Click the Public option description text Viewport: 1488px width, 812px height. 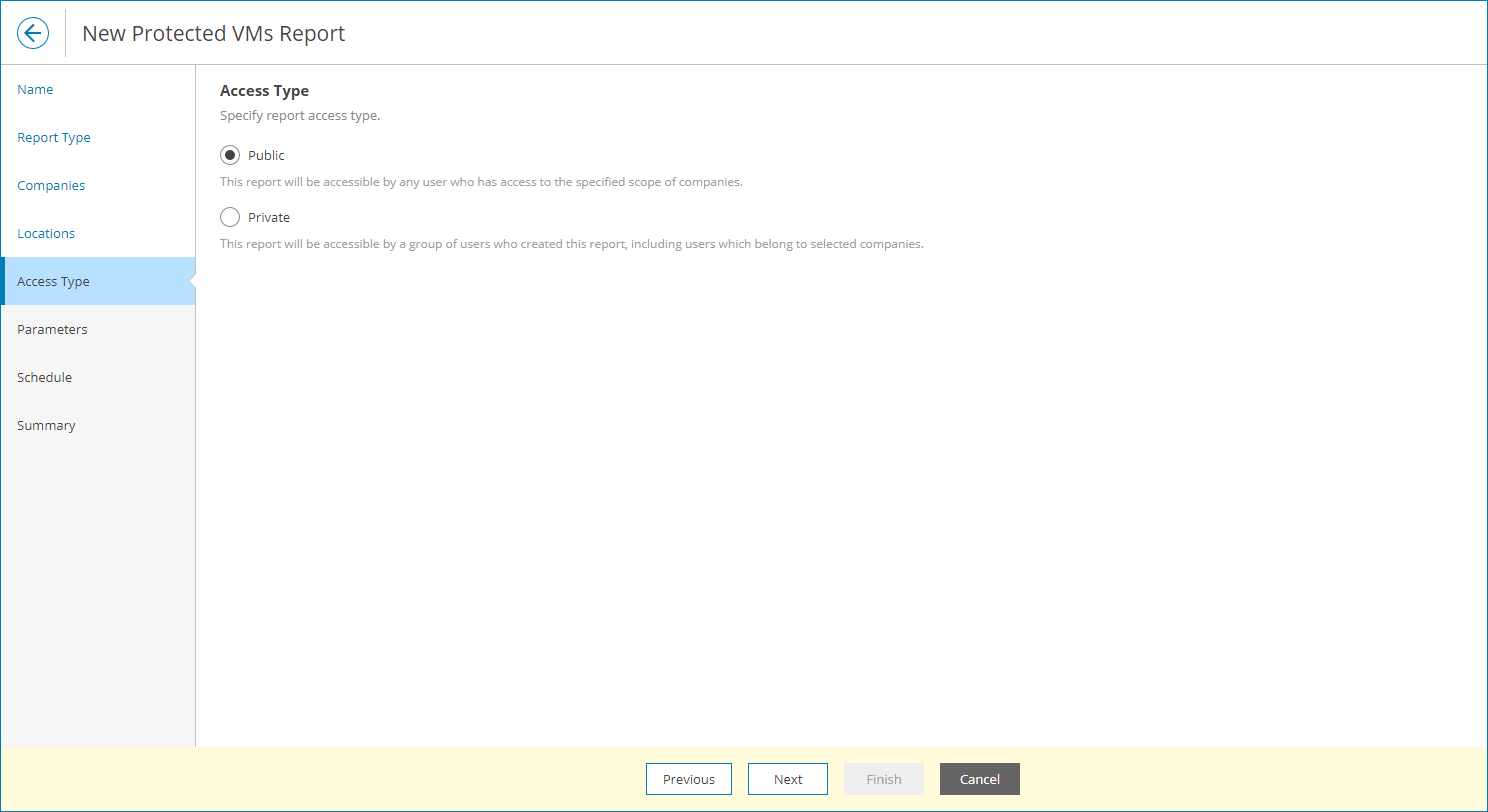click(481, 182)
